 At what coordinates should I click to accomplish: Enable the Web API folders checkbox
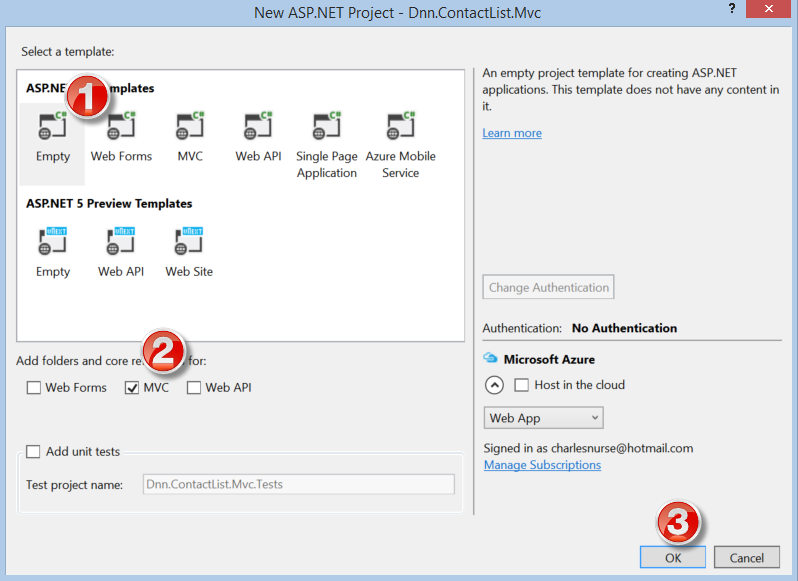point(194,388)
